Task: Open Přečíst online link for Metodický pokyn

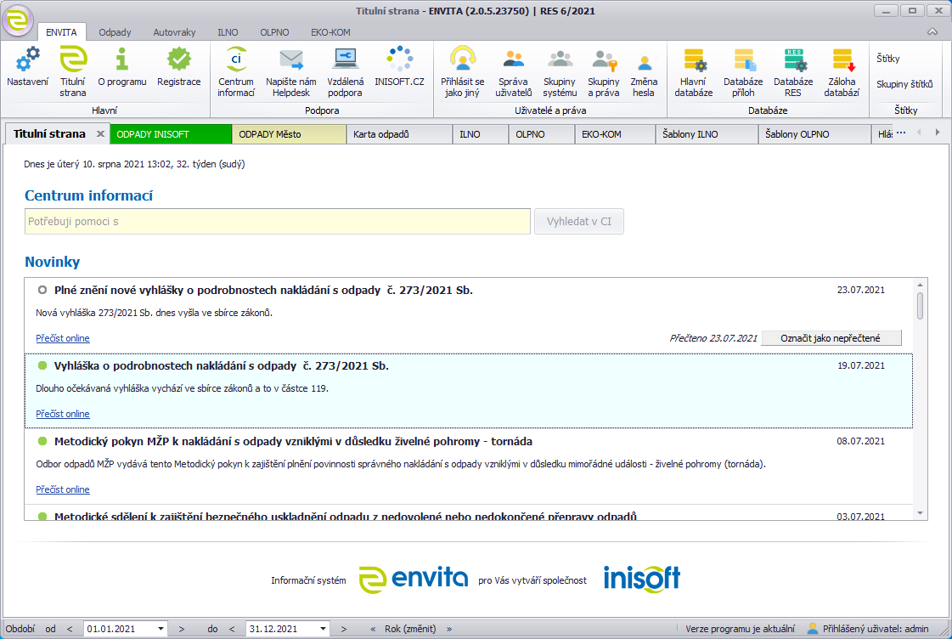Action: click(63, 490)
